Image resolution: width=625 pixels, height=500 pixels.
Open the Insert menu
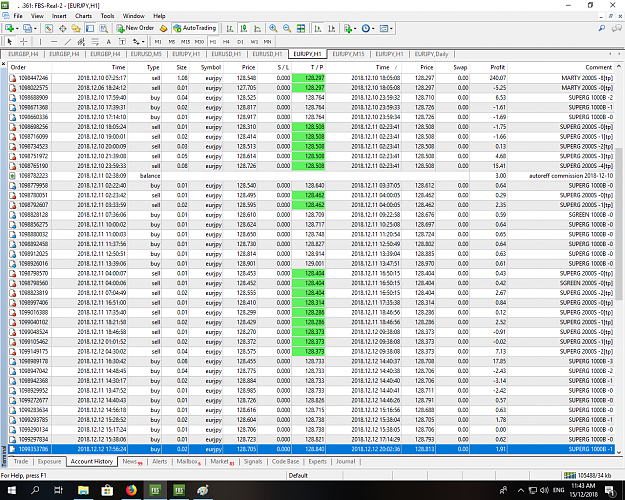click(59, 16)
